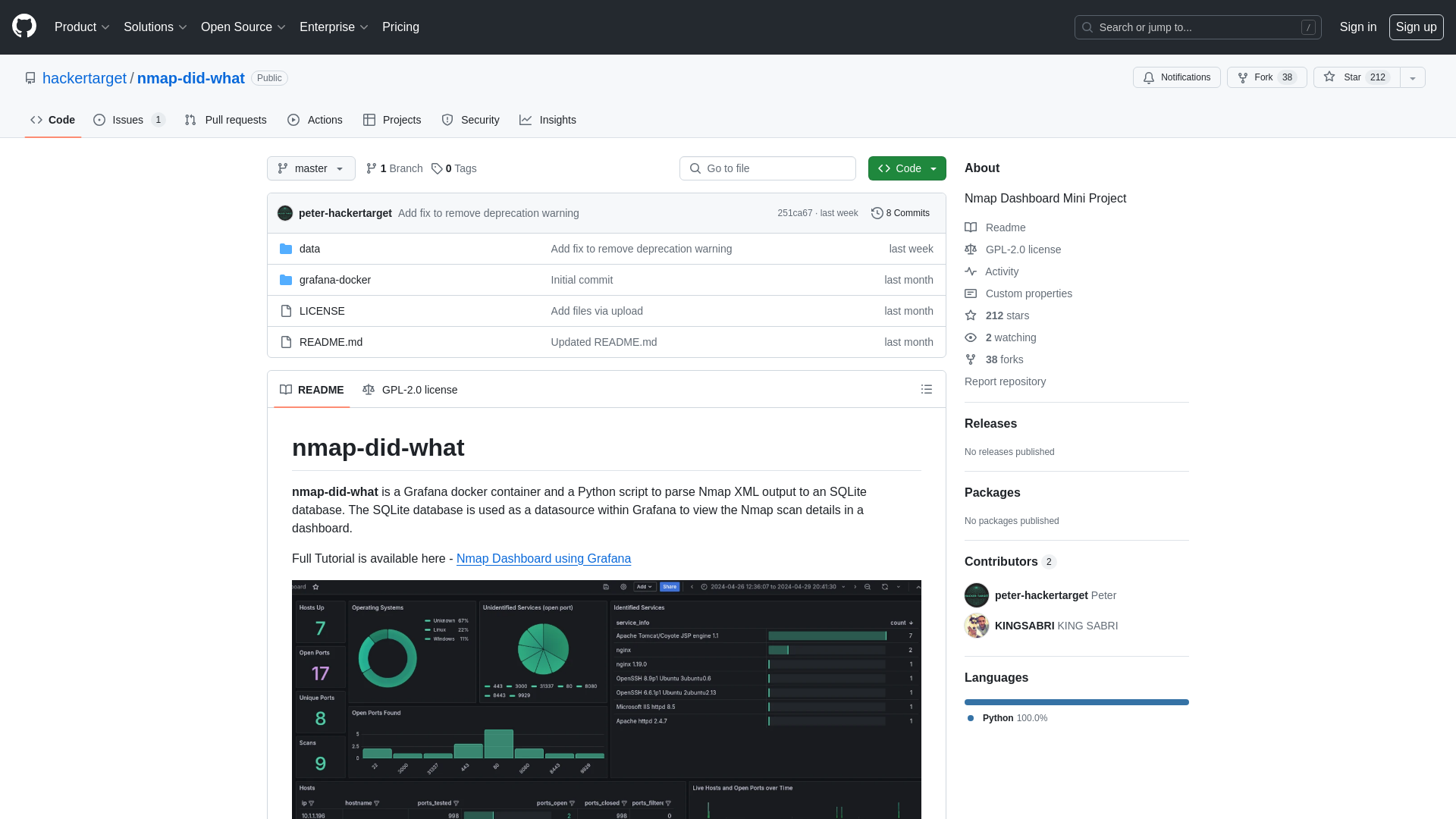Image resolution: width=1456 pixels, height=819 pixels.
Task: Switch to the Projects tab
Action: tap(392, 120)
